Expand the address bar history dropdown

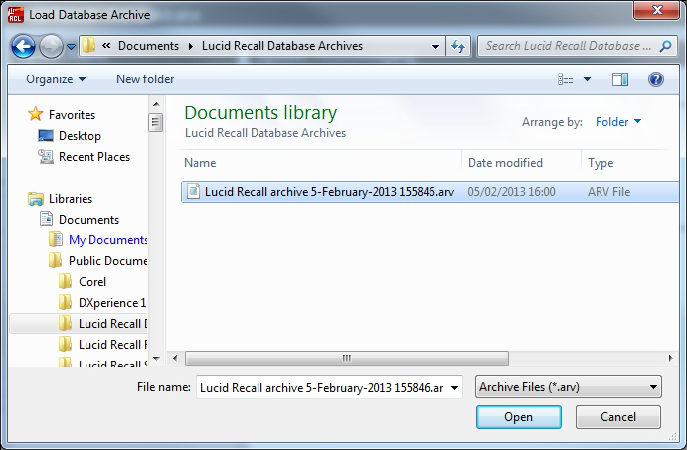(435, 46)
